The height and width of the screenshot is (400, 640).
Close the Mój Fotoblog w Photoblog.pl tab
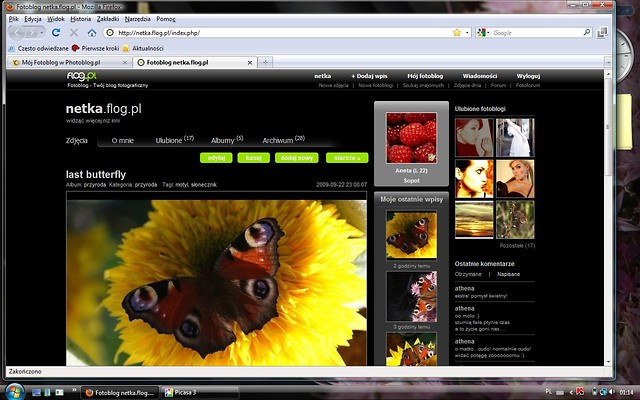click(x=125, y=62)
